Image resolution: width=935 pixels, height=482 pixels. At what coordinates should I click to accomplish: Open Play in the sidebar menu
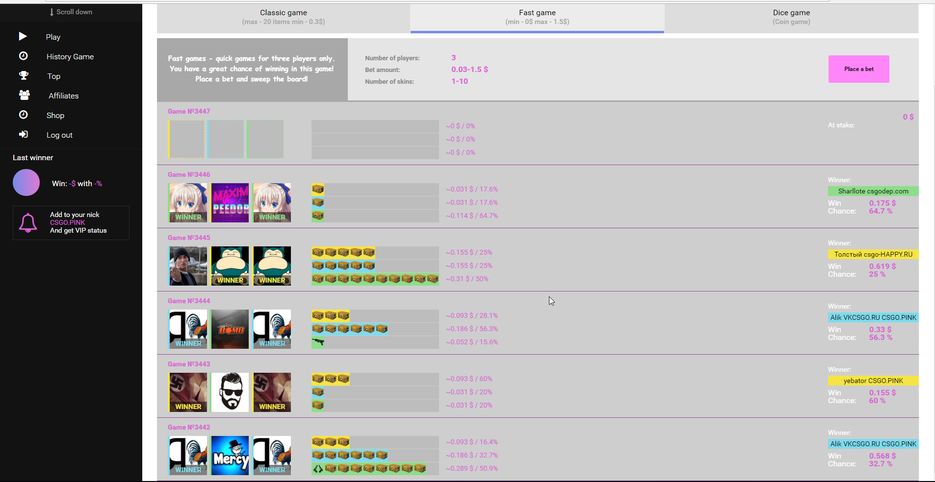tap(53, 37)
